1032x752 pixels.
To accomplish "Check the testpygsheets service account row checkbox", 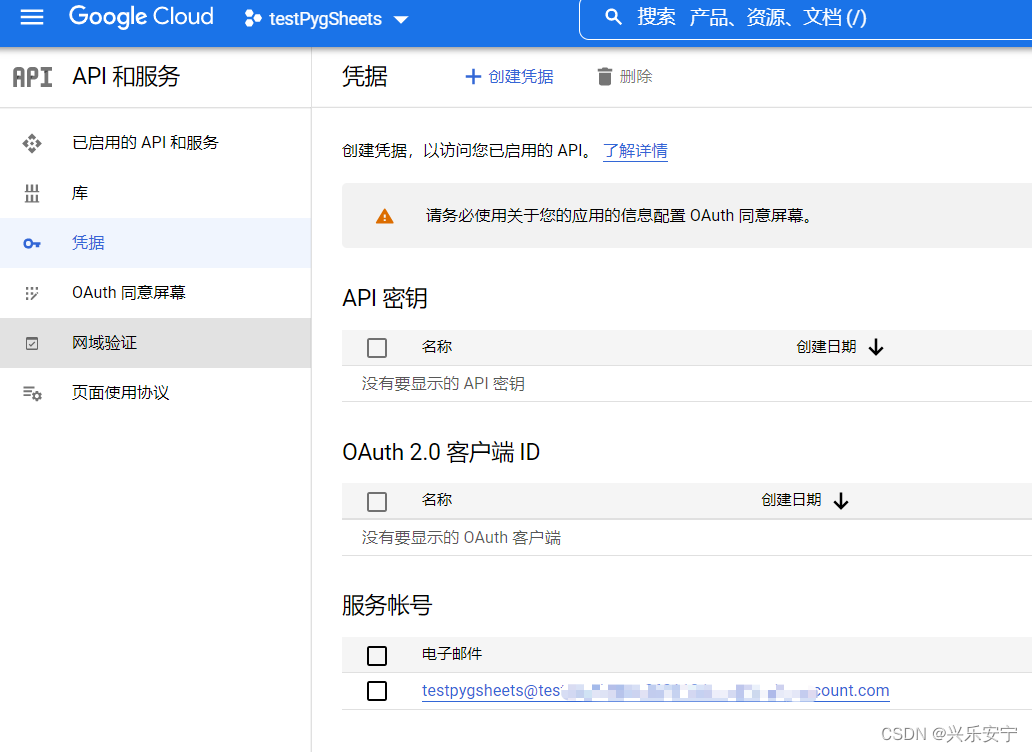I will click(377, 691).
